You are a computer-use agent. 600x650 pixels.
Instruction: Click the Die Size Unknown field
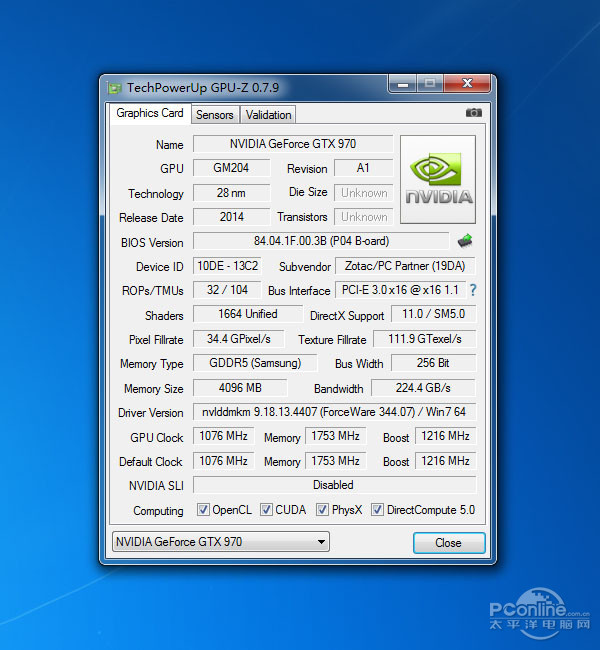(363, 193)
